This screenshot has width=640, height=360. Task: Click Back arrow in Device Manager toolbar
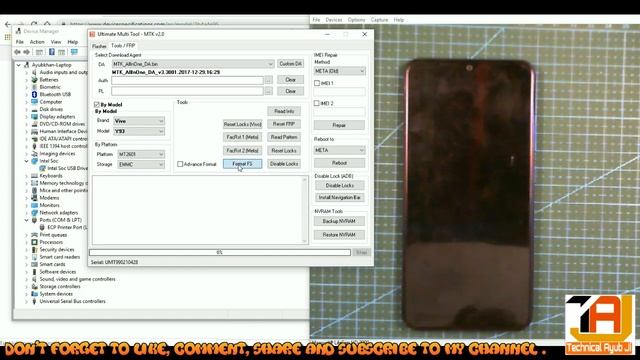(x=17, y=52)
